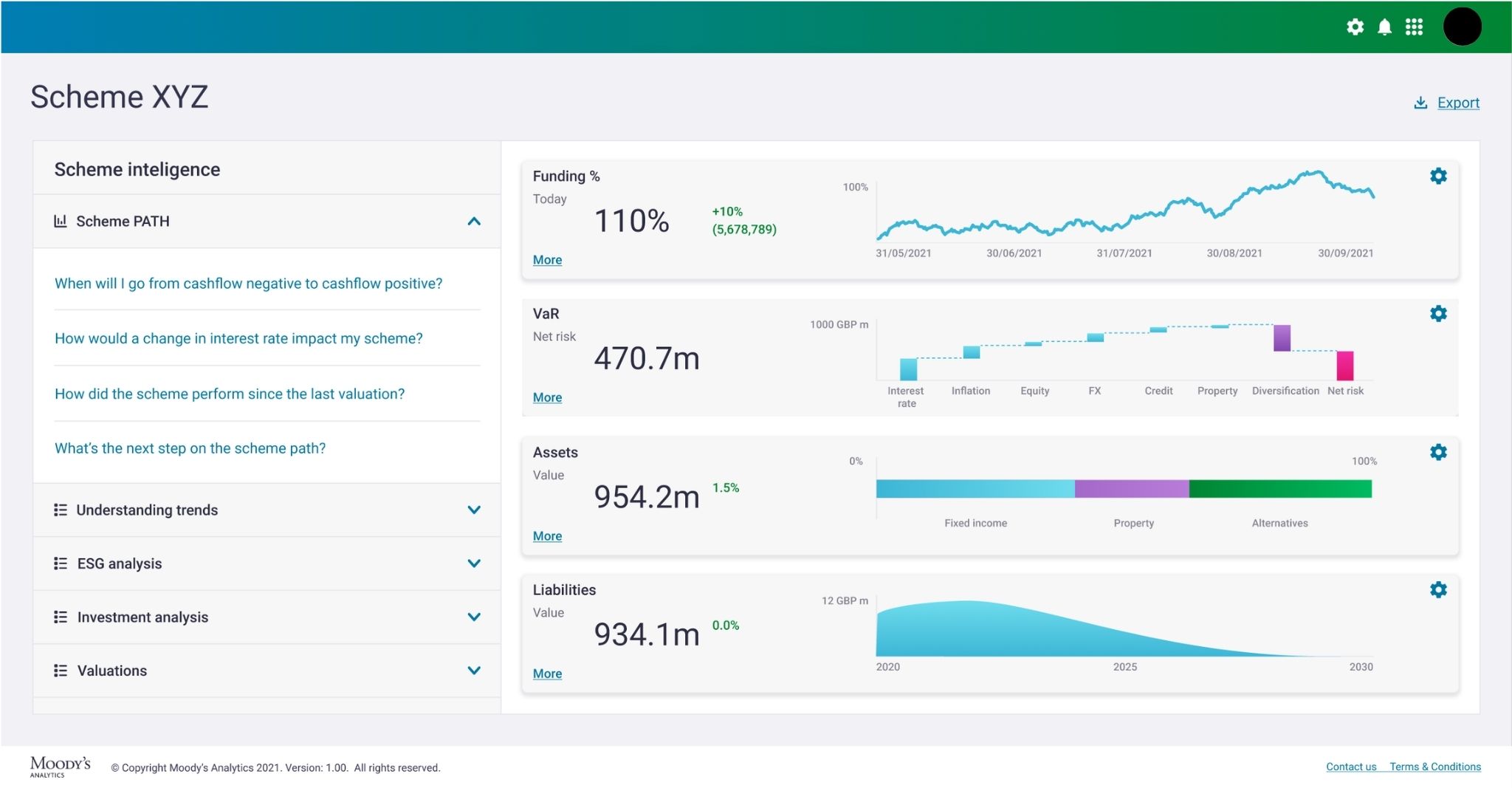
Task: Click the Fixed income legend label
Action: click(975, 523)
